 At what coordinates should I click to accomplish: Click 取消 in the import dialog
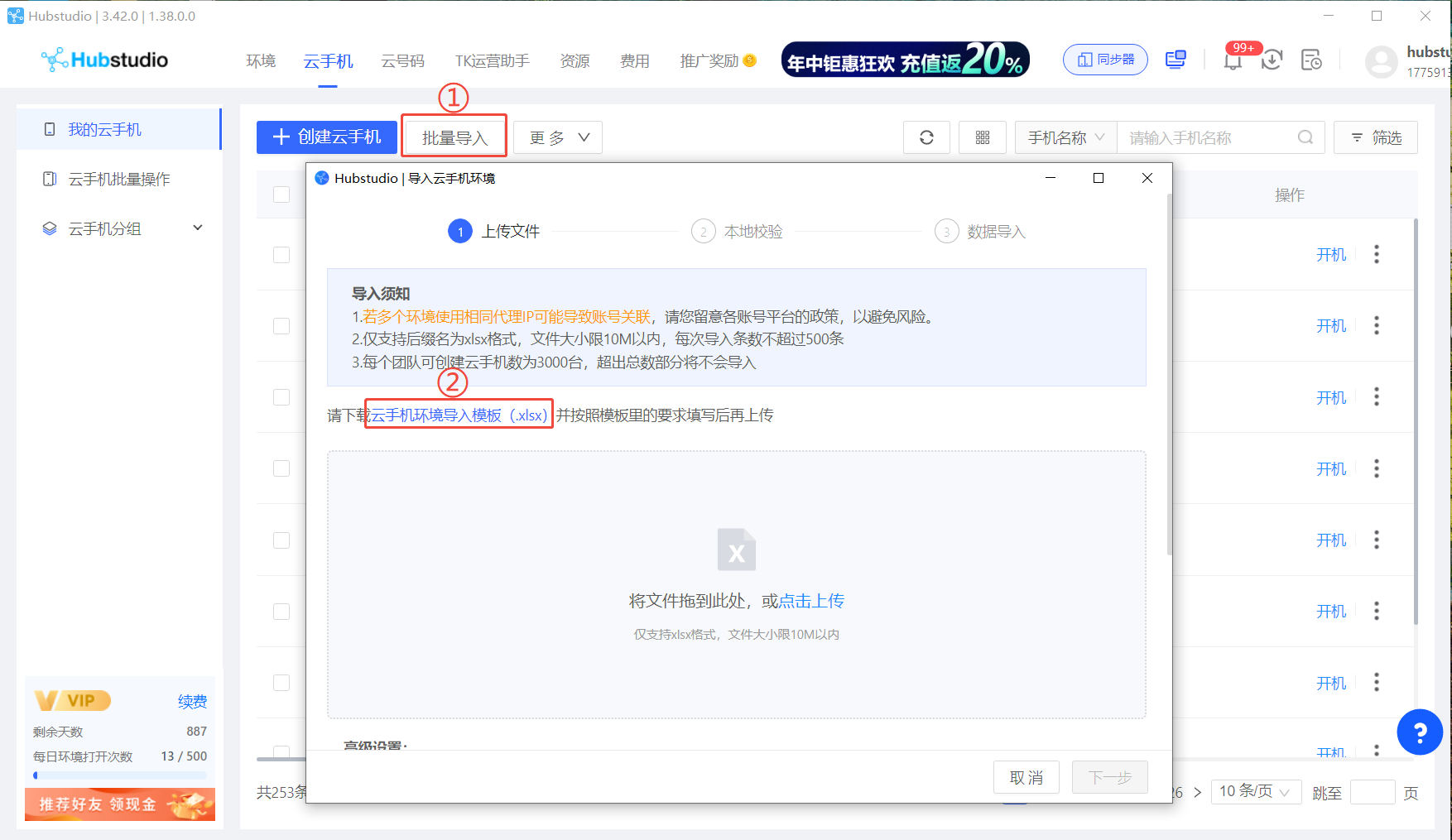[1026, 777]
